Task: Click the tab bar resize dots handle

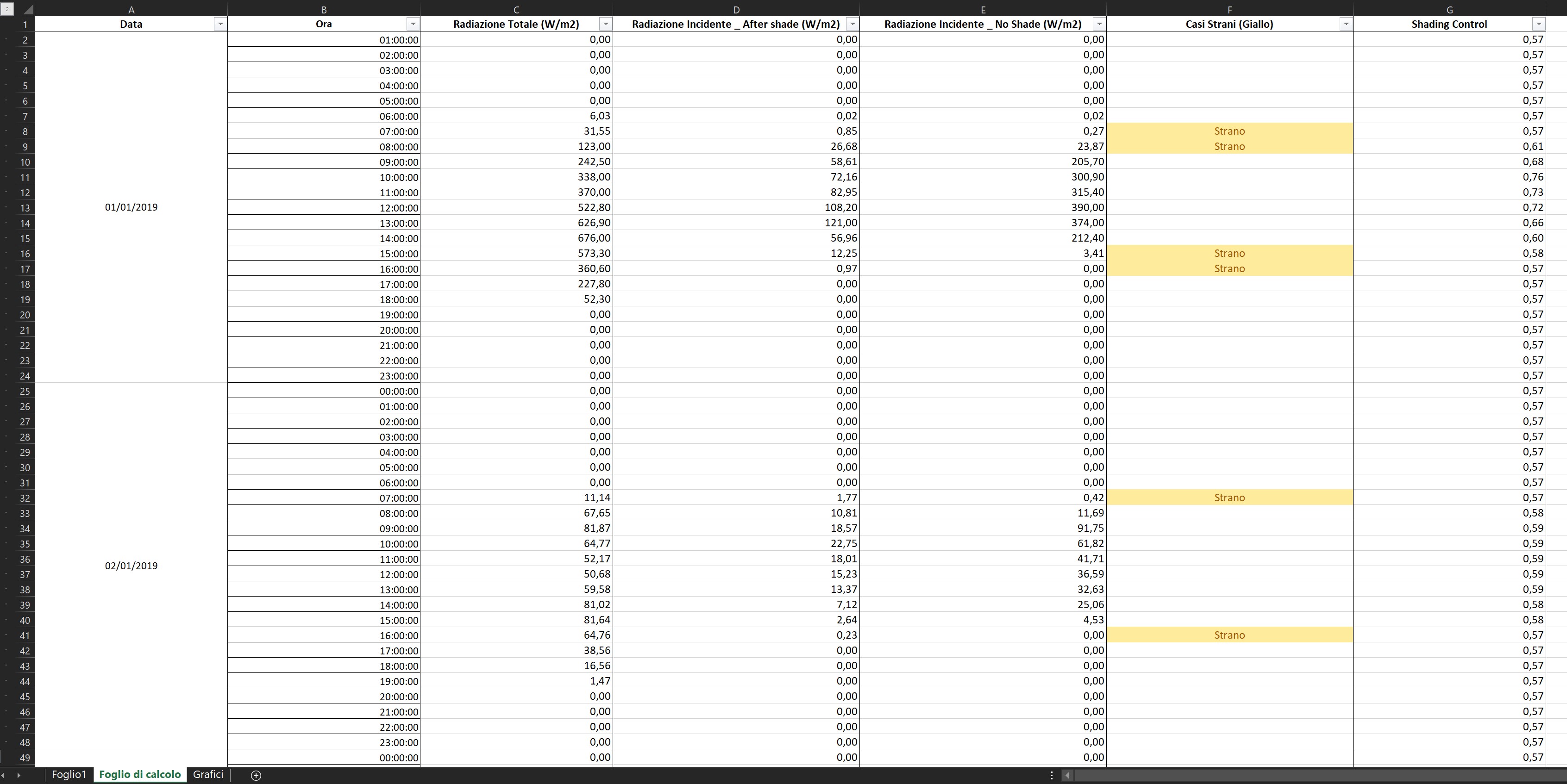Action: 1052,775
